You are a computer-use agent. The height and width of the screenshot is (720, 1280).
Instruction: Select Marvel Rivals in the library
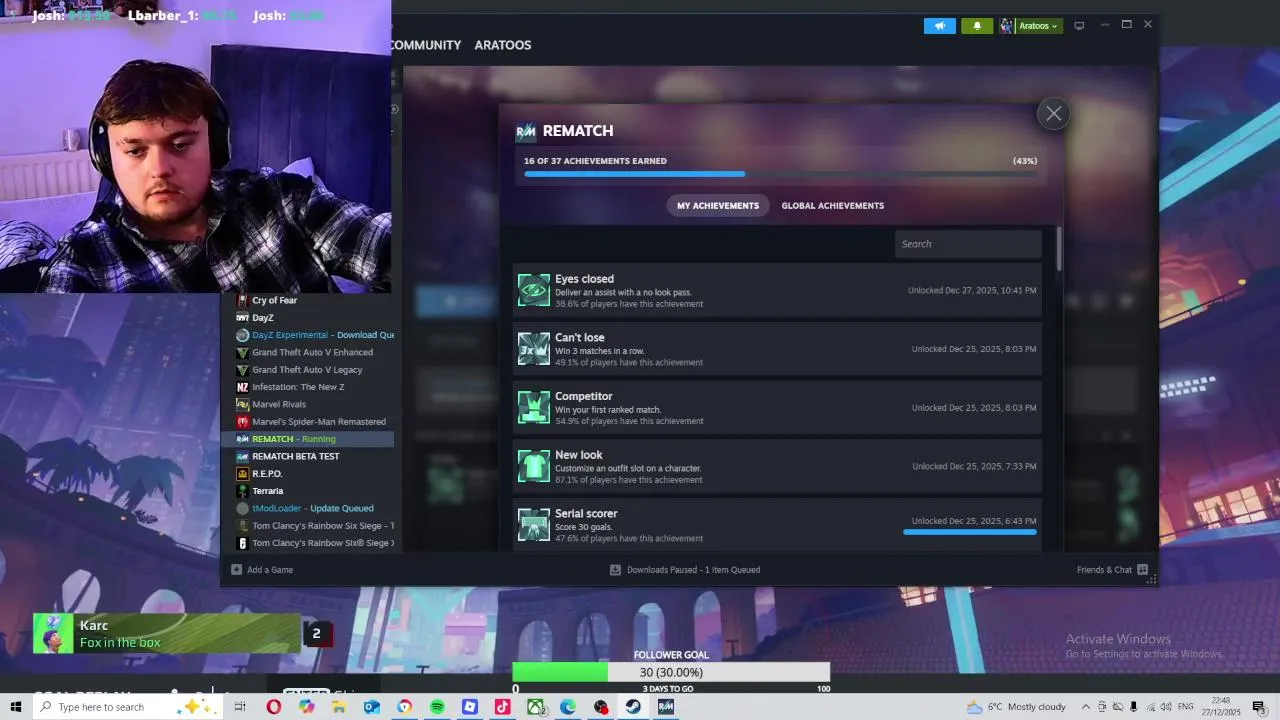pyautogui.click(x=279, y=404)
